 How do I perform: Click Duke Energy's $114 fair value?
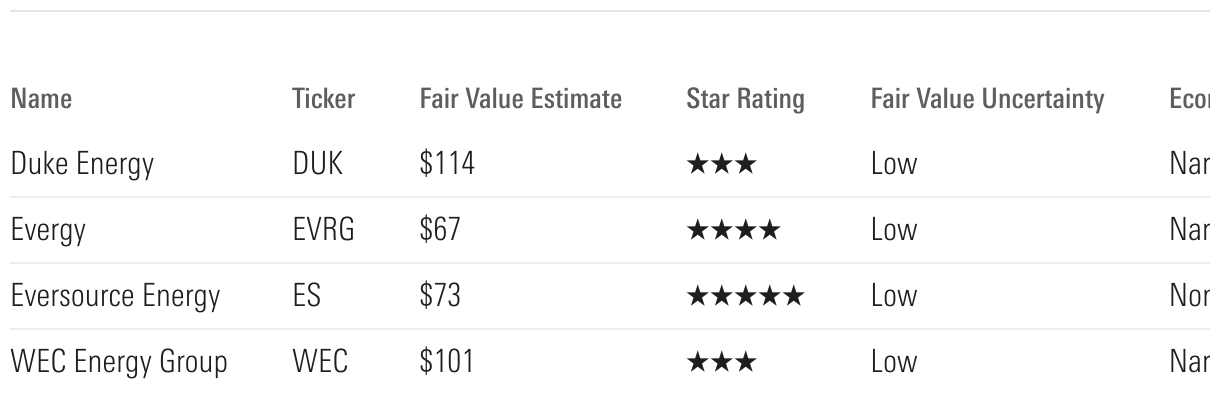tap(447, 164)
